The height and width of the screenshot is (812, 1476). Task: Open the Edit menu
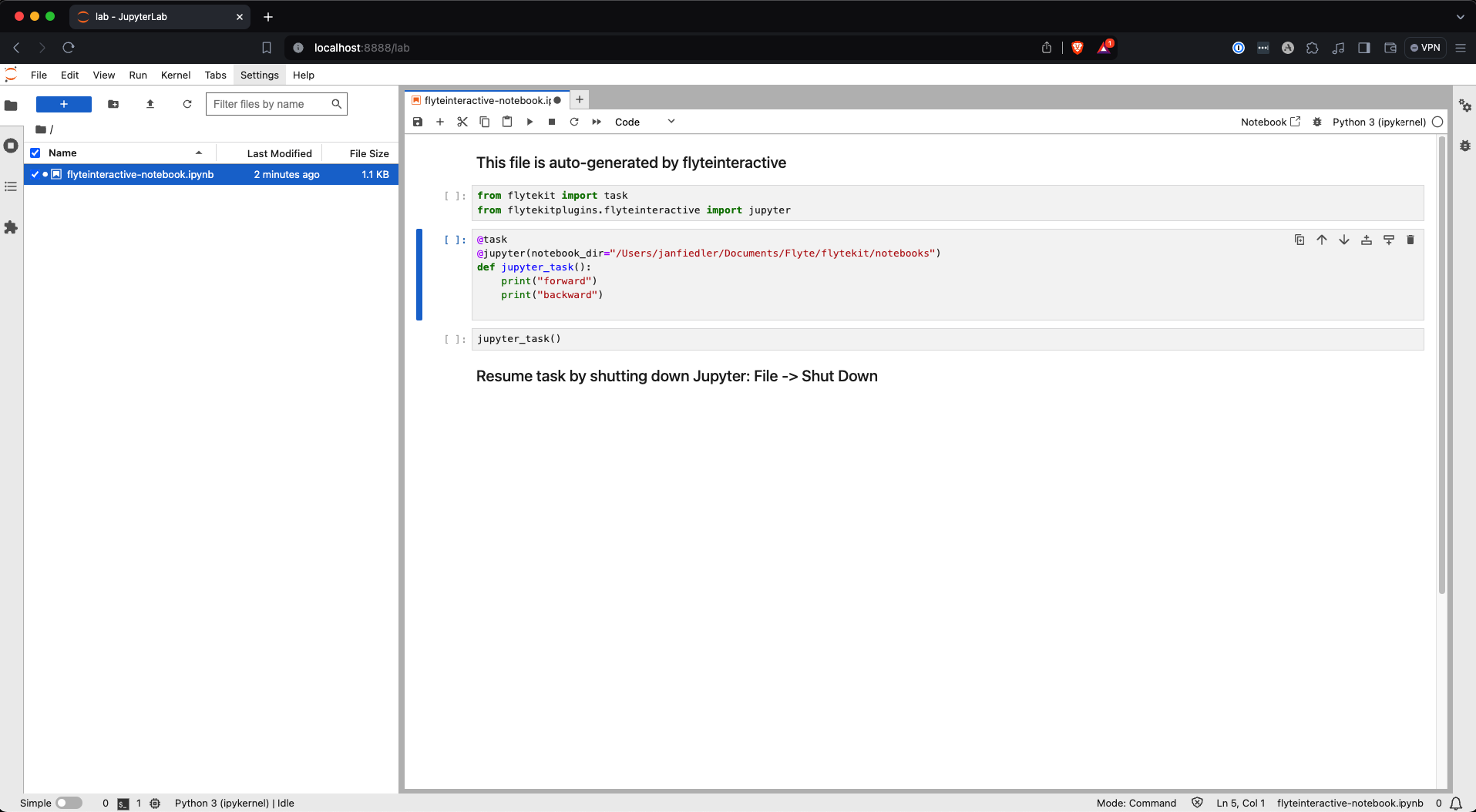69,75
